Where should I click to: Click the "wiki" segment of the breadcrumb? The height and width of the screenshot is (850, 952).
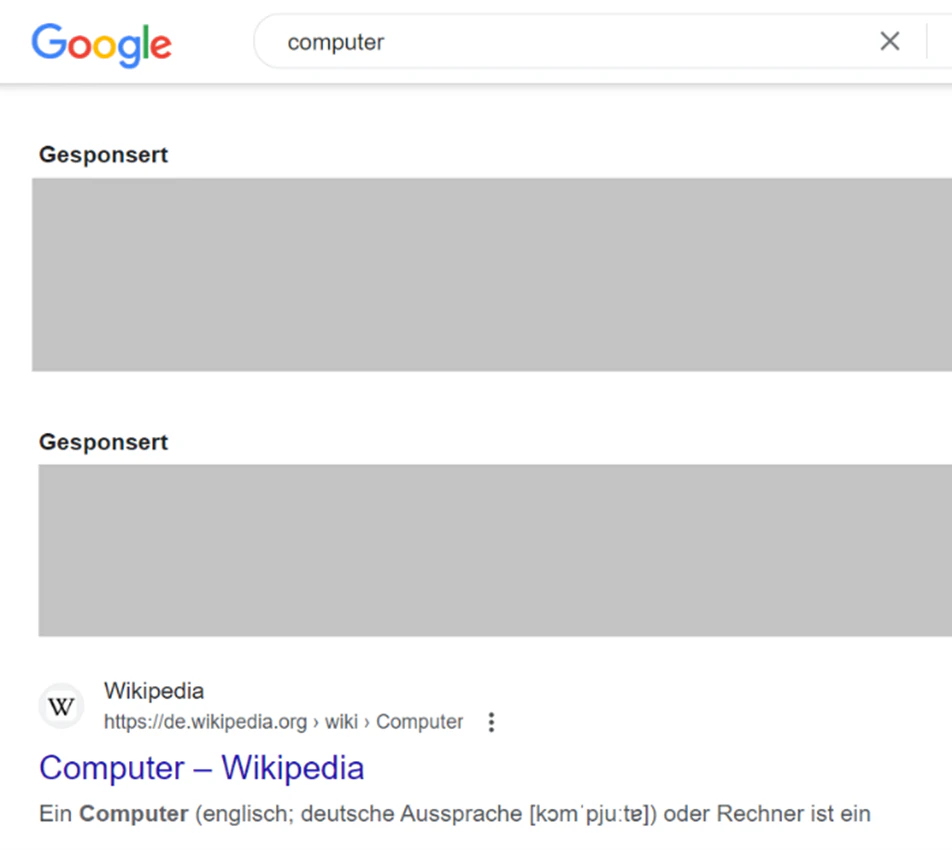point(341,722)
